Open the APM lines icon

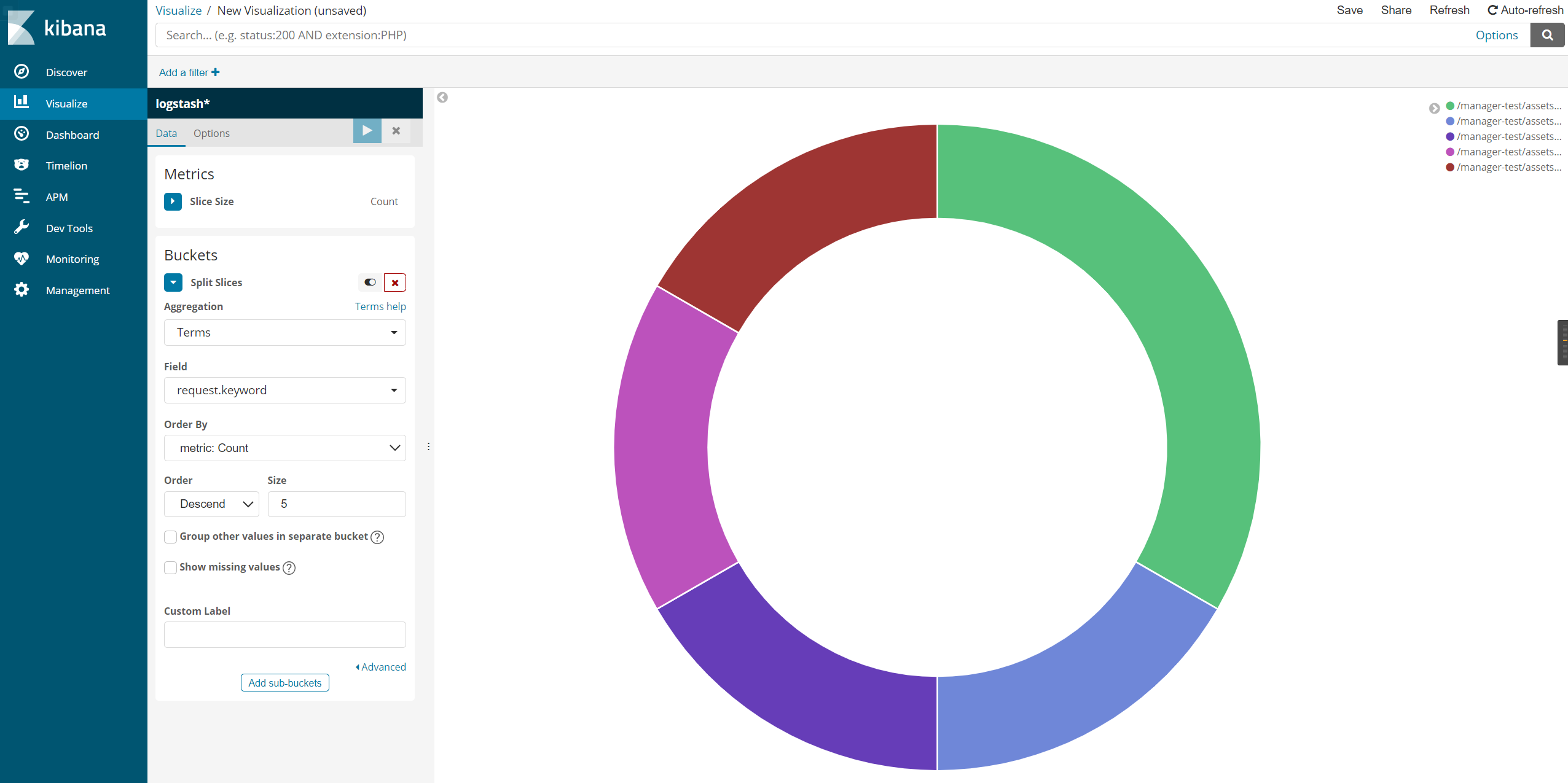[22, 196]
